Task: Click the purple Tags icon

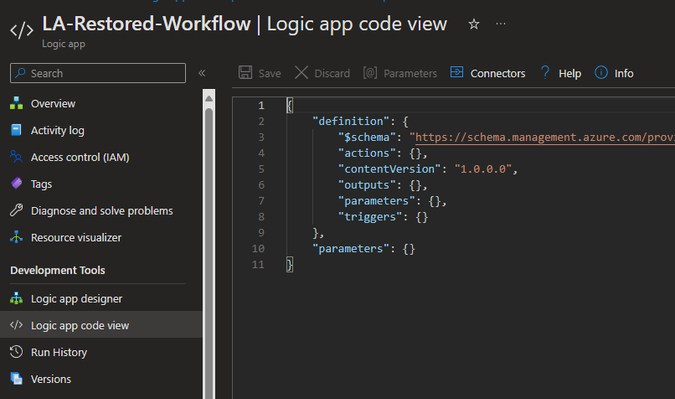Action: [x=16, y=183]
